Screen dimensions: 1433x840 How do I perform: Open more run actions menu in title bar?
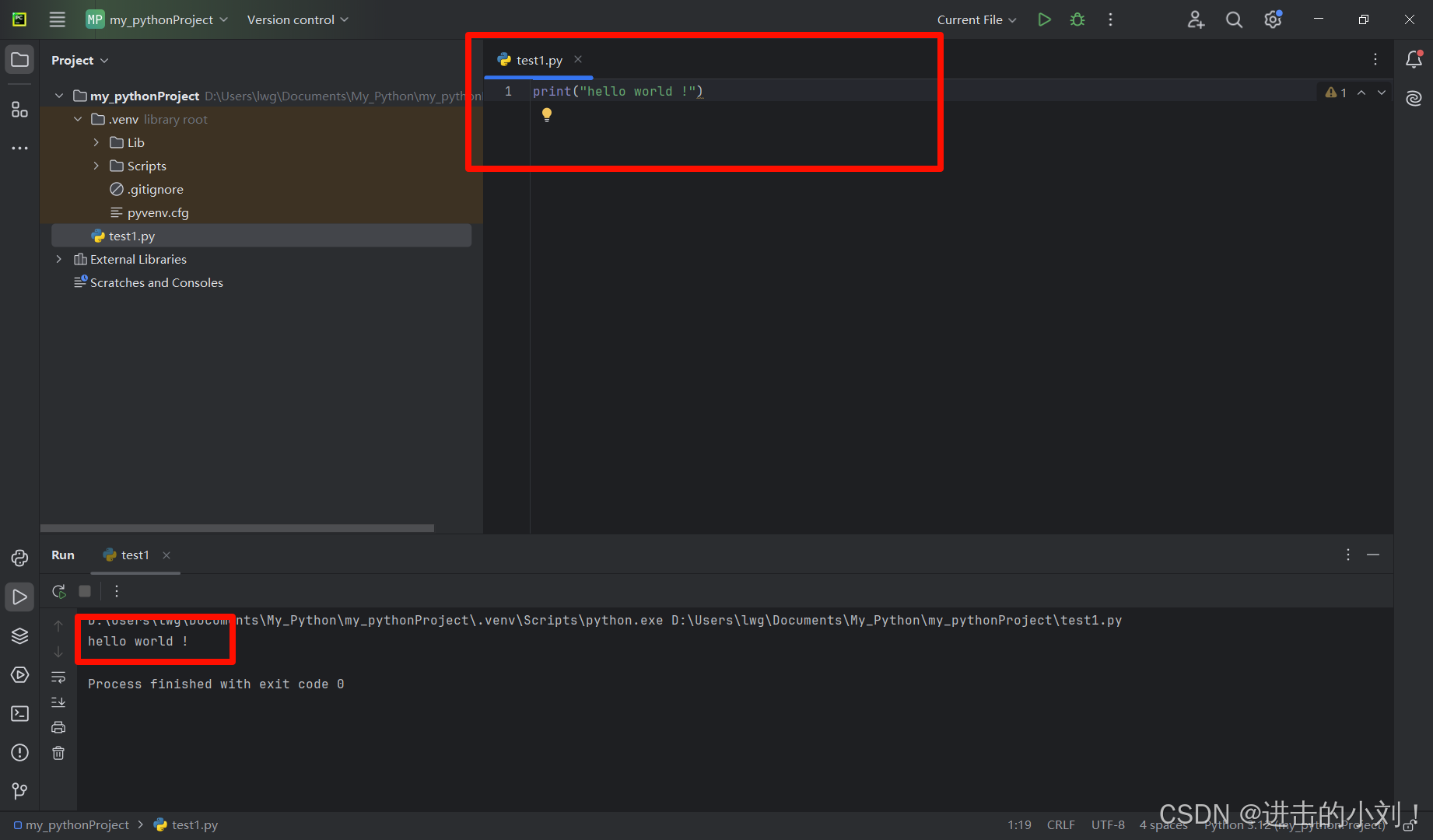click(1110, 19)
